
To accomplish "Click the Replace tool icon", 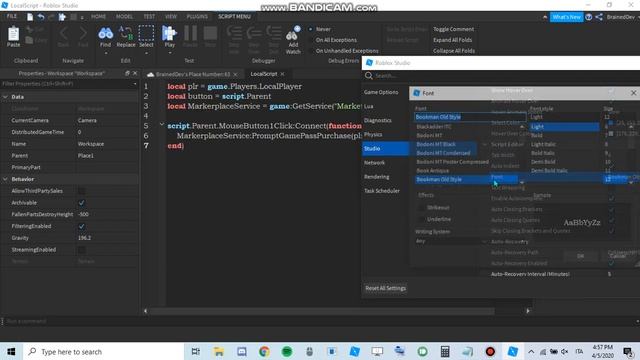I will pos(126,33).
